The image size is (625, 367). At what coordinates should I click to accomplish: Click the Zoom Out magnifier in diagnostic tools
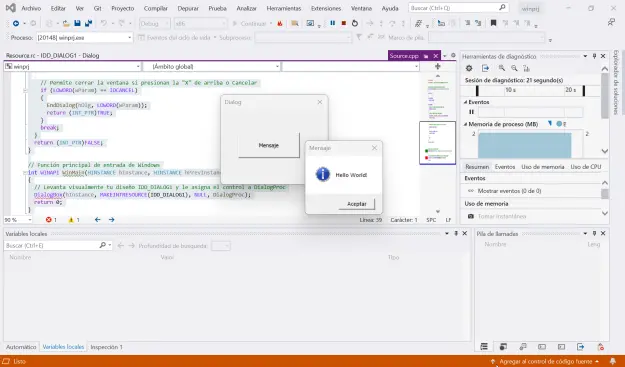(514, 68)
